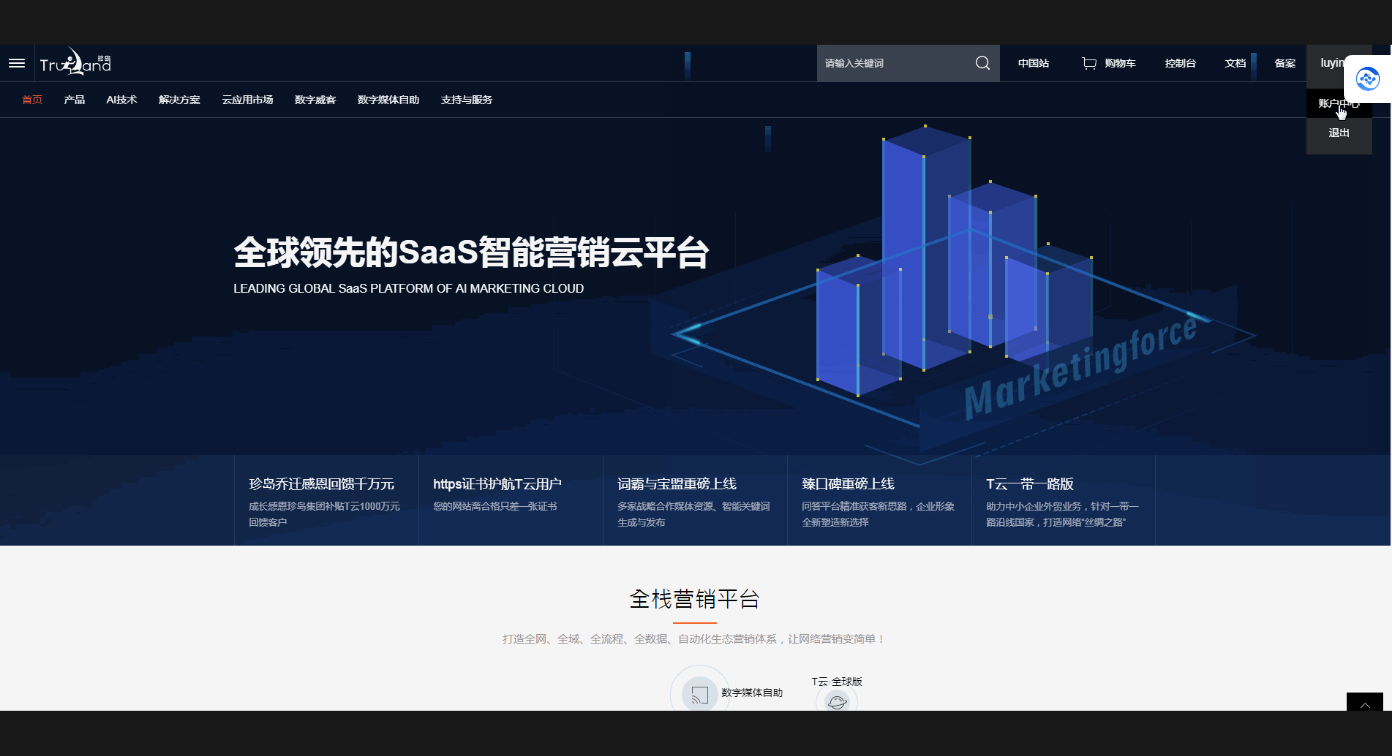The image size is (1392, 756).
Task: Click the back-to-top arrow button
Action: (x=1364, y=705)
